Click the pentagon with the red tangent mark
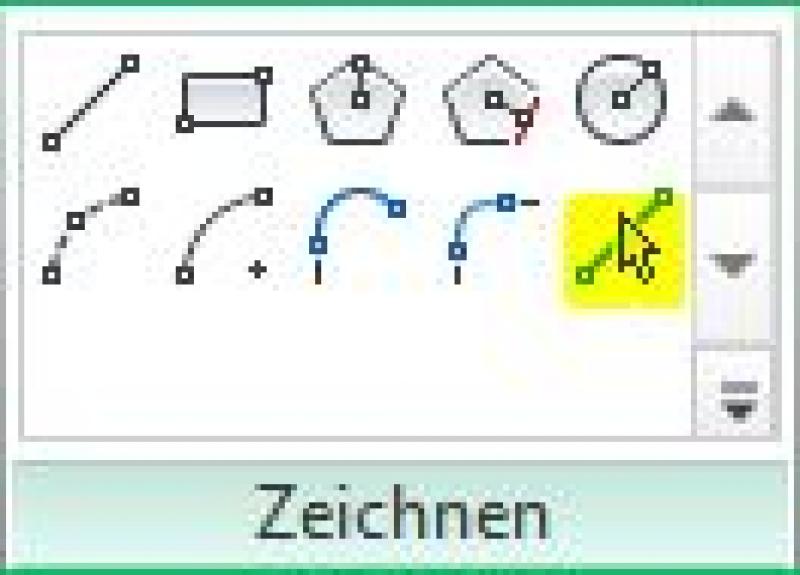This screenshot has height=575, width=800. tap(491, 100)
